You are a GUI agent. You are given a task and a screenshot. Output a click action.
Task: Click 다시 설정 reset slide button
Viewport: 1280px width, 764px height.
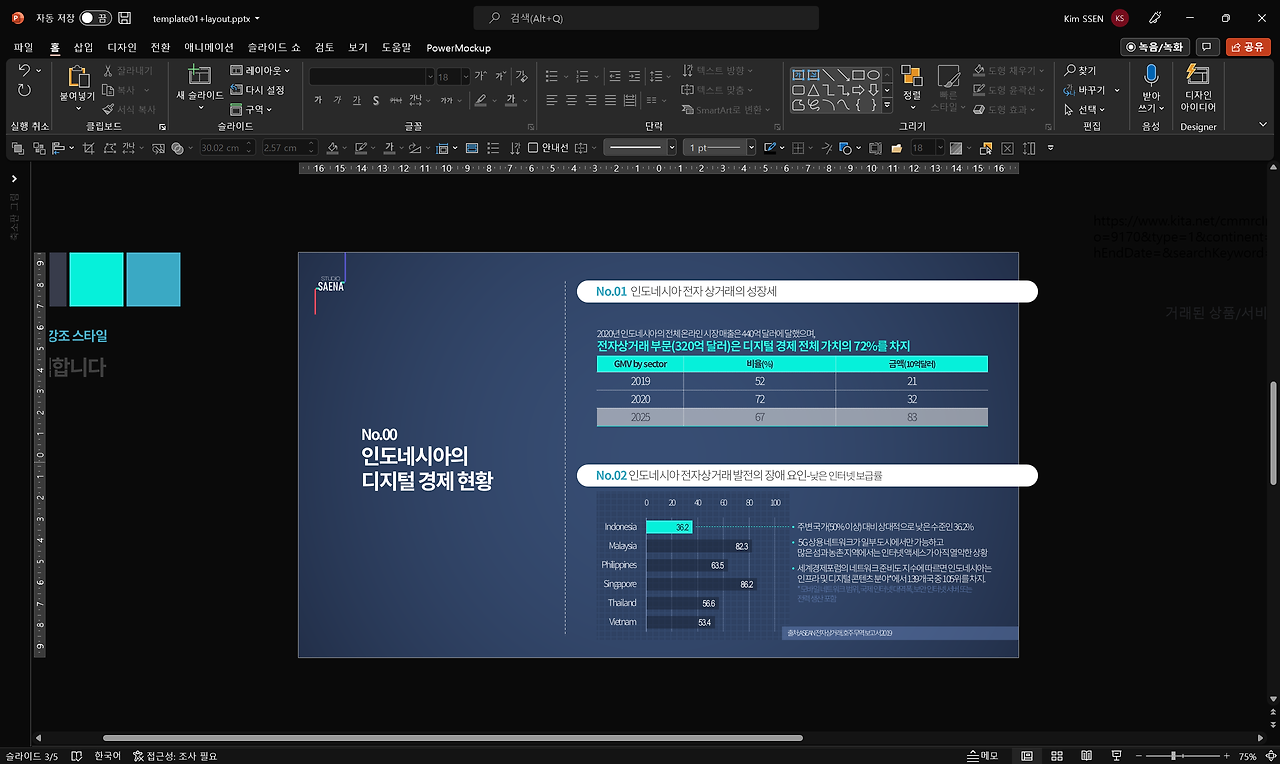[257, 90]
